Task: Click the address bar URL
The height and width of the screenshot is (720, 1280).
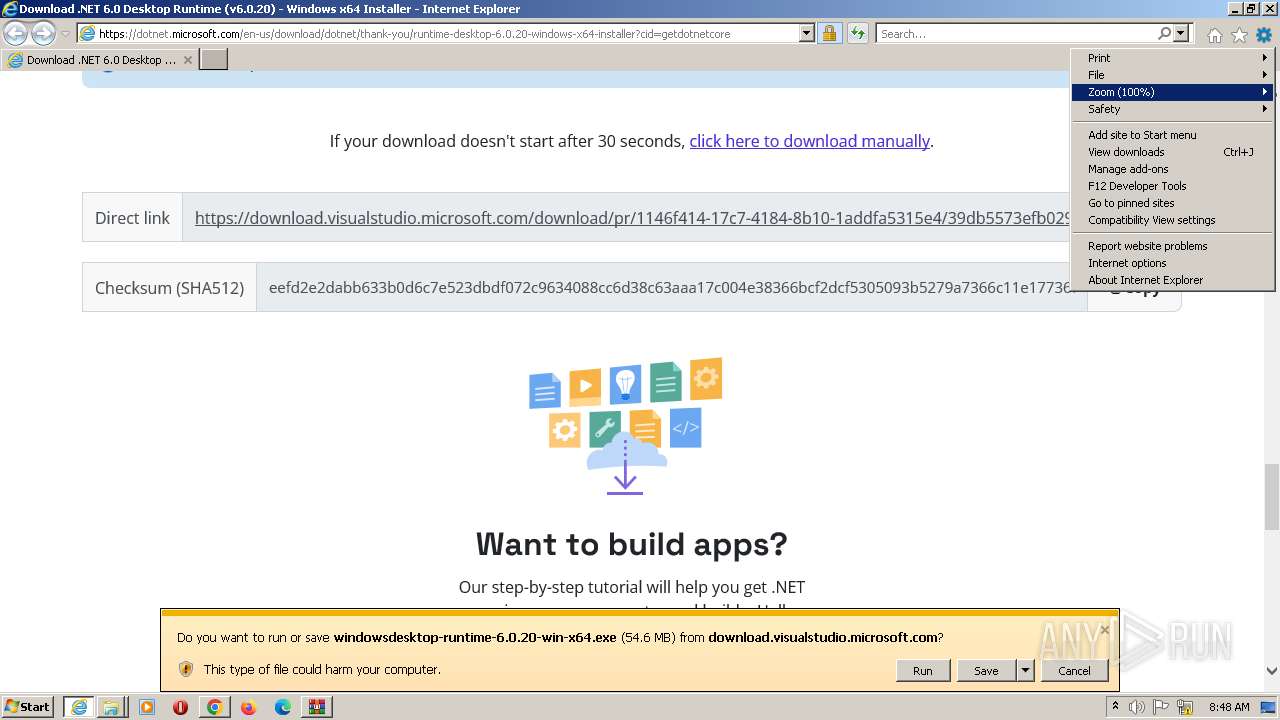Action: (414, 33)
